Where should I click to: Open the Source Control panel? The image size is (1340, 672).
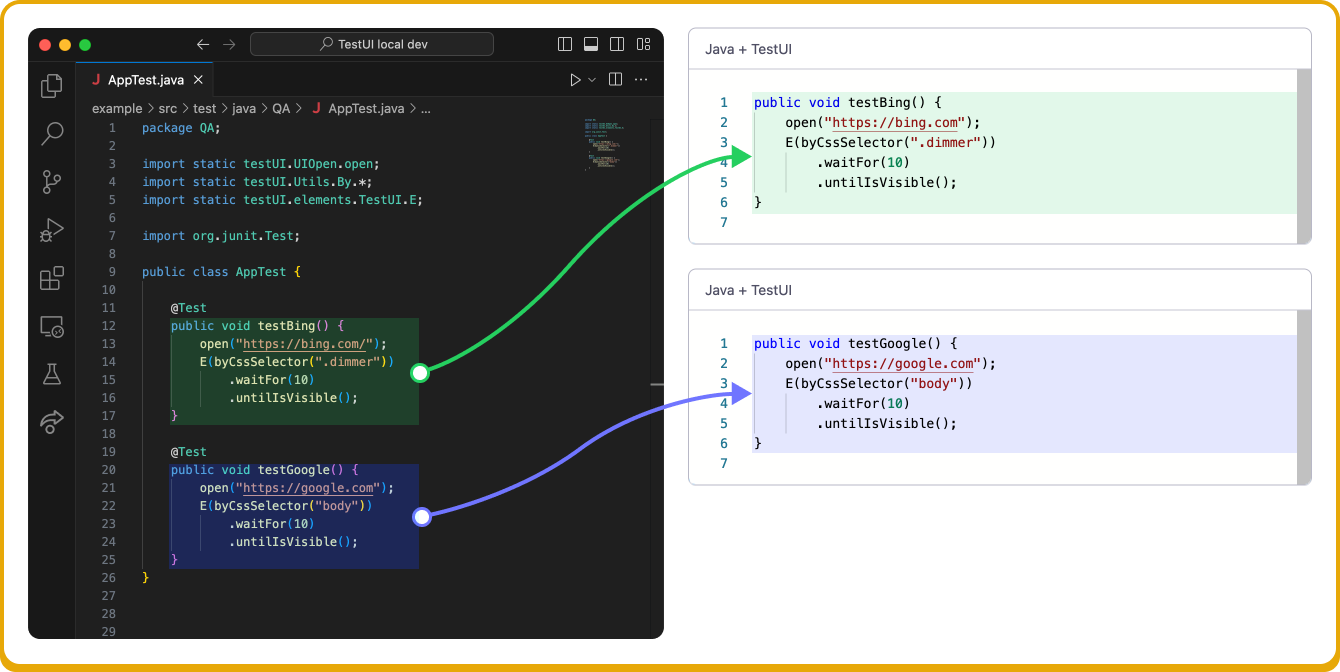pyautogui.click(x=51, y=181)
